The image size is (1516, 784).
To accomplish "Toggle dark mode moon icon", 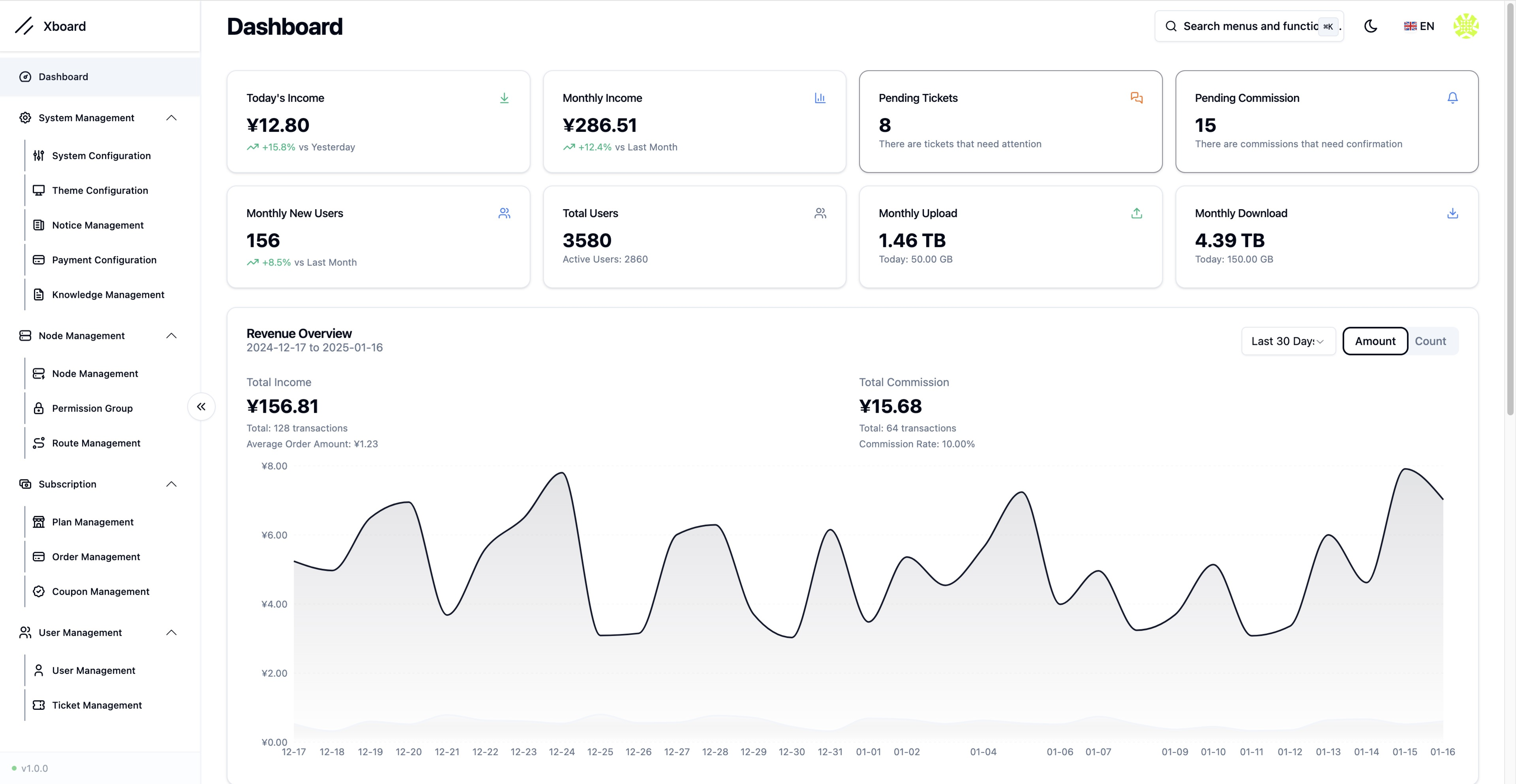I will tap(1370, 26).
